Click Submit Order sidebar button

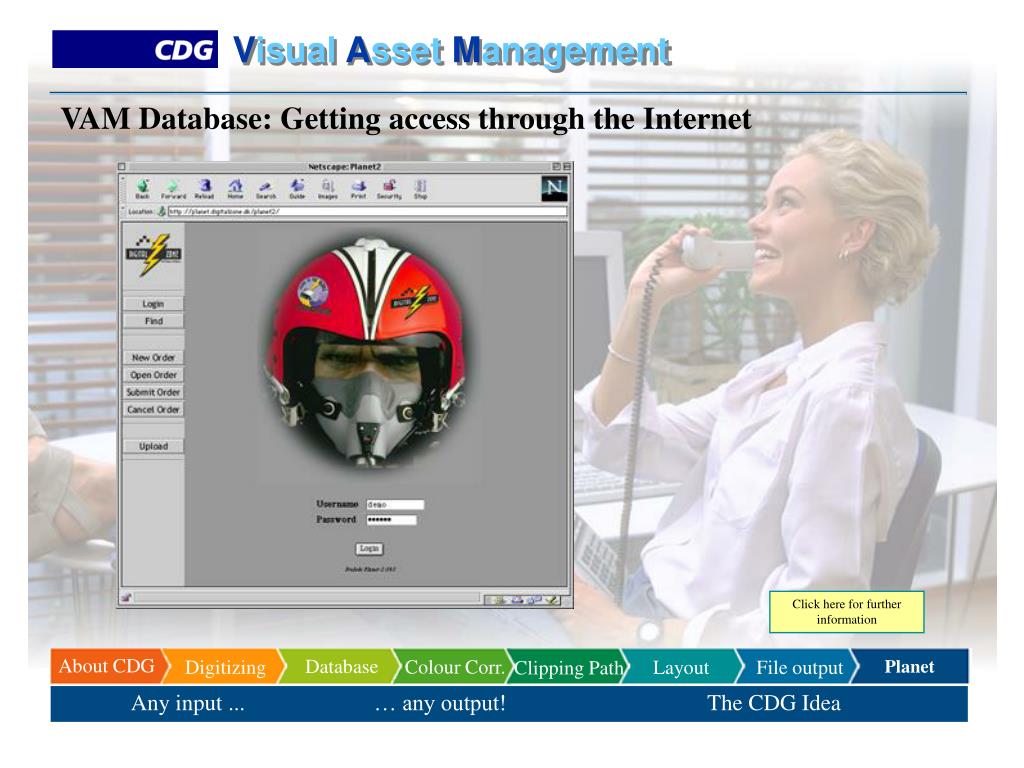tap(153, 392)
